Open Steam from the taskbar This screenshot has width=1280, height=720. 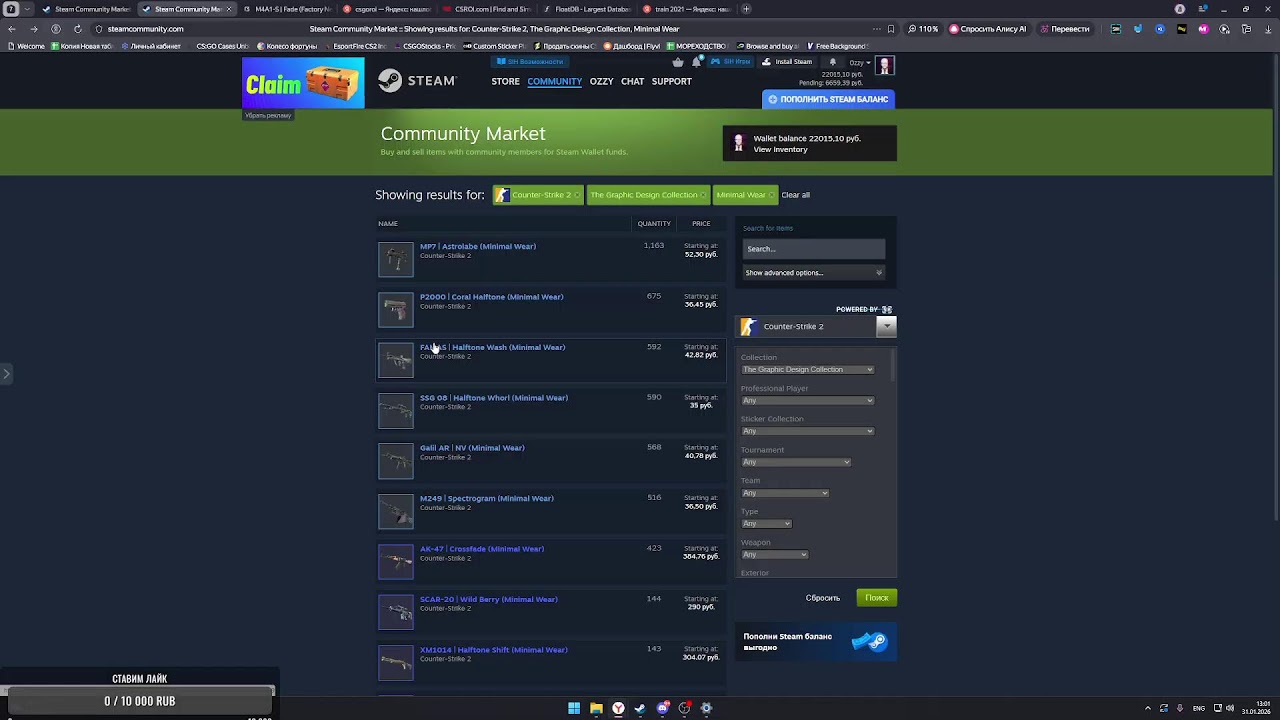(640, 708)
